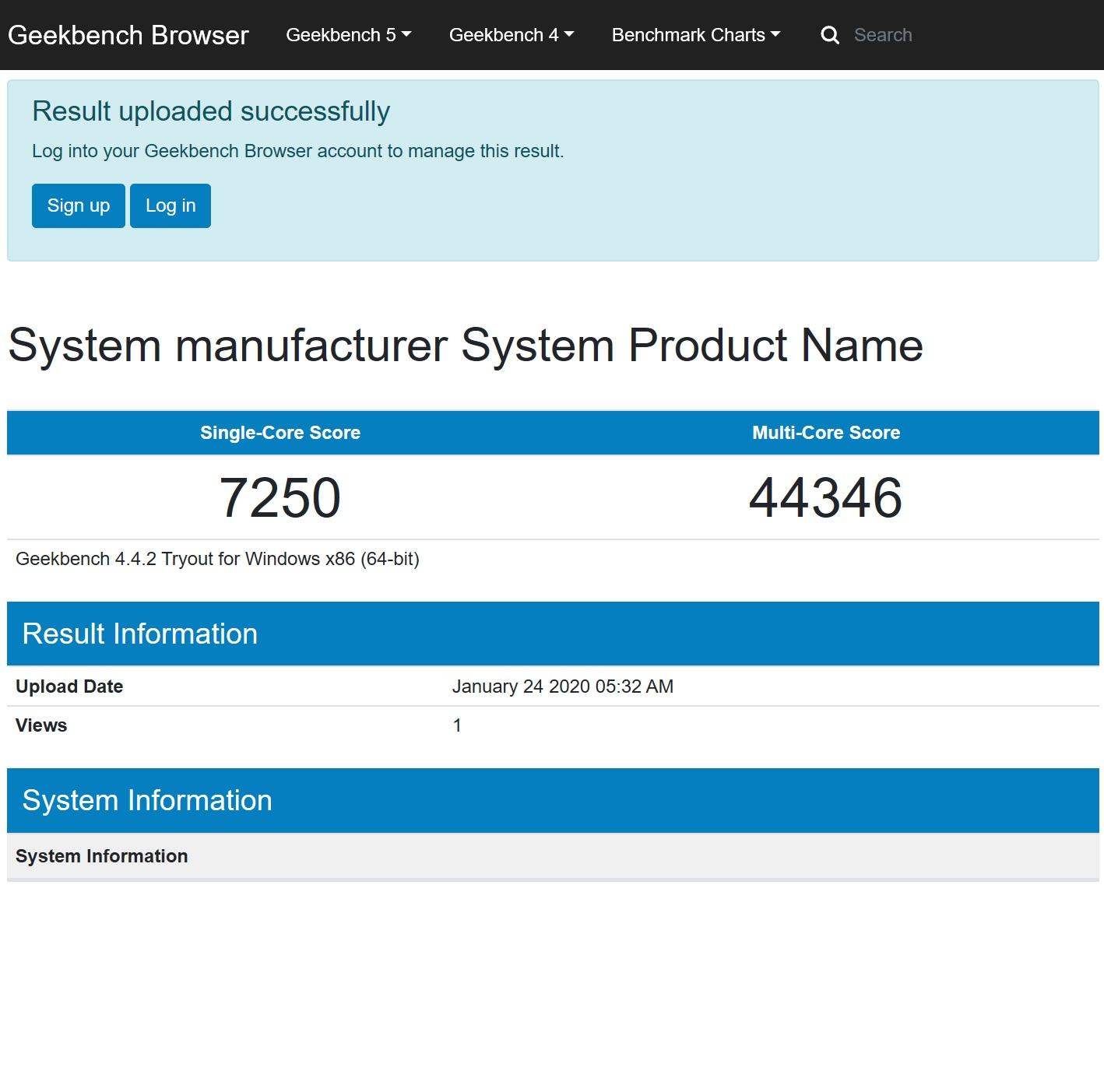This screenshot has height=1092, width=1104.
Task: Click the Sign up button
Action: pyautogui.click(x=79, y=205)
